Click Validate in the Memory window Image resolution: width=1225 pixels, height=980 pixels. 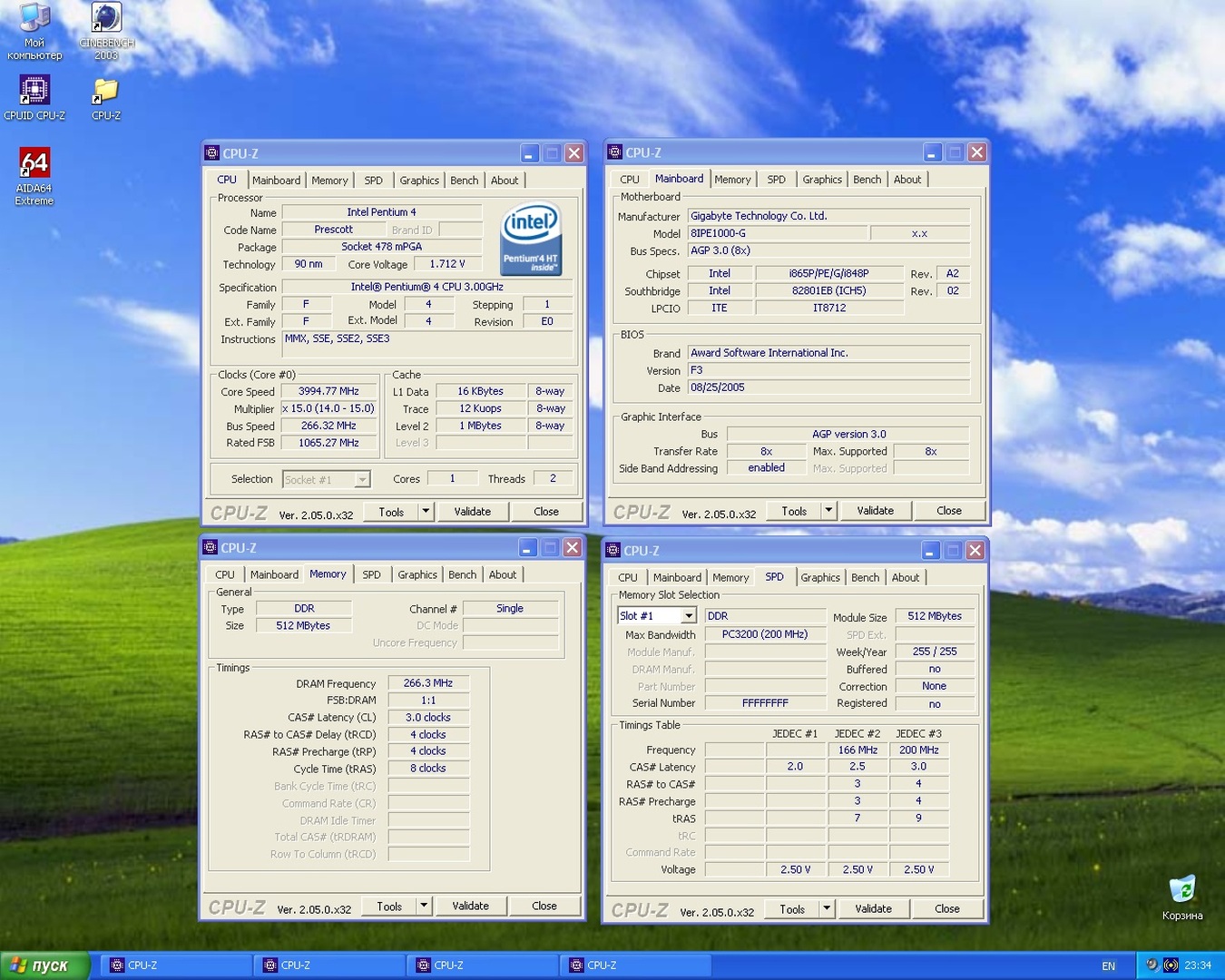470,906
